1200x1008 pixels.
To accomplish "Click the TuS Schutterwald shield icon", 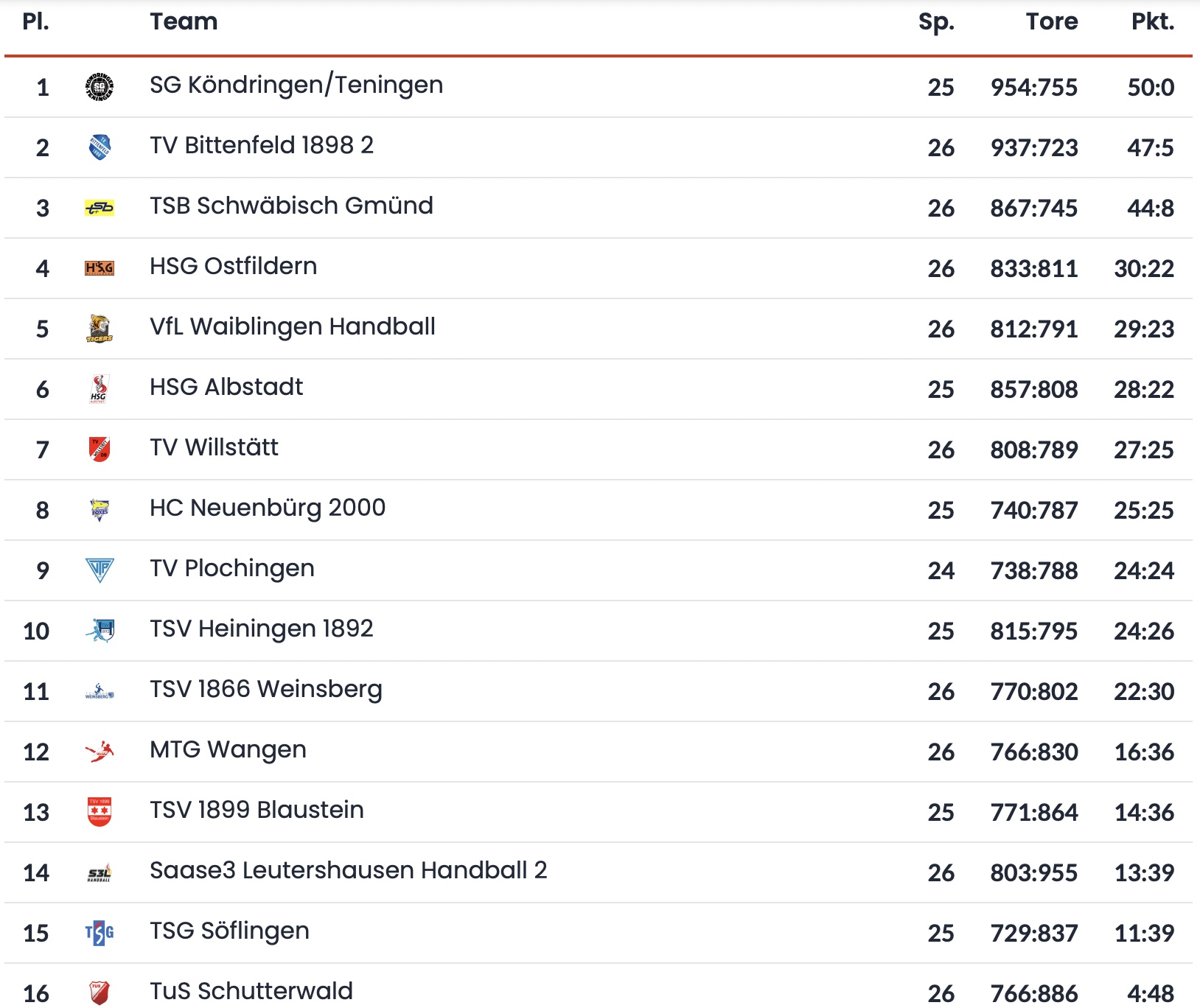I will pos(100,993).
